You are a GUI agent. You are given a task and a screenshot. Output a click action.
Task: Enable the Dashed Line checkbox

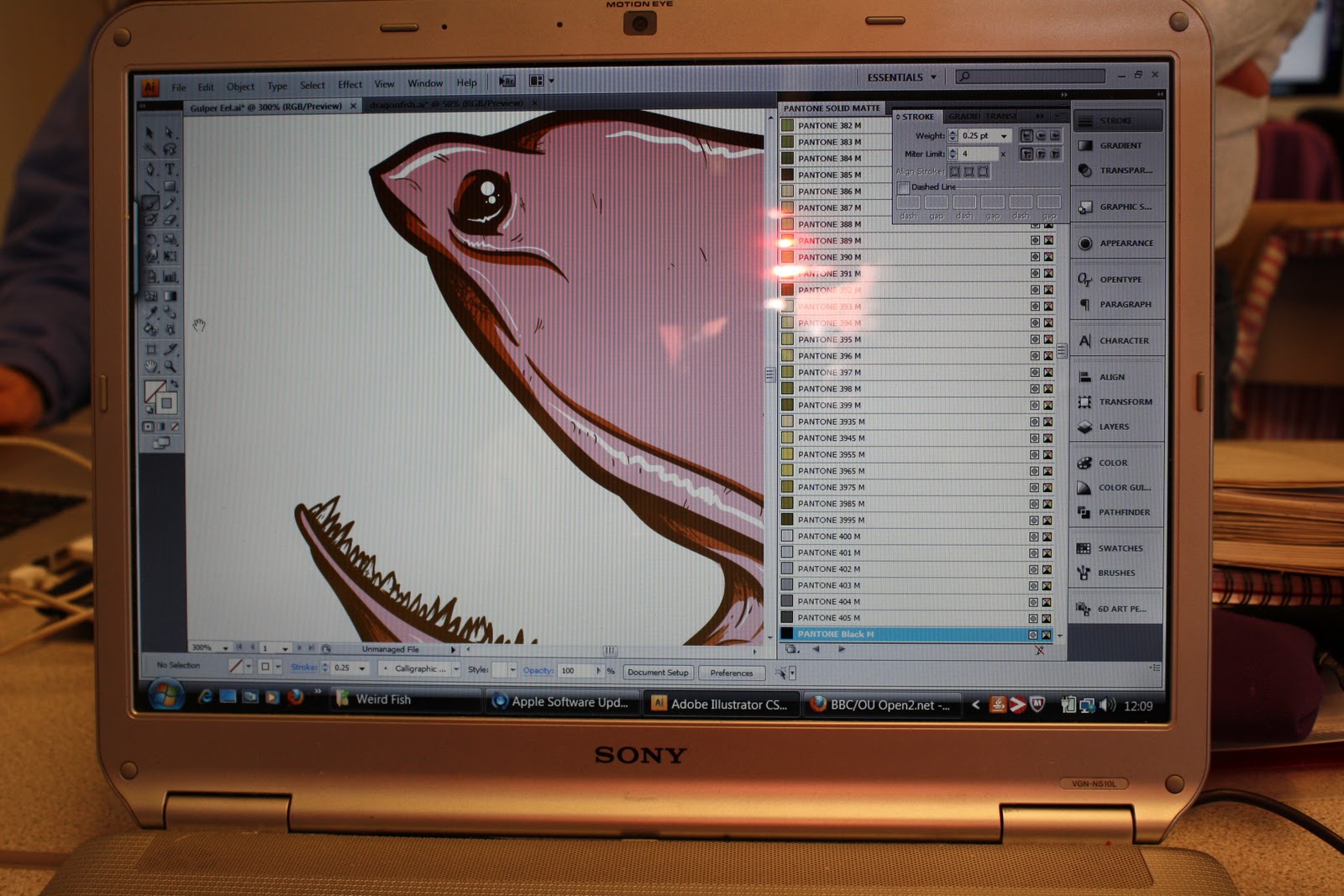click(904, 187)
